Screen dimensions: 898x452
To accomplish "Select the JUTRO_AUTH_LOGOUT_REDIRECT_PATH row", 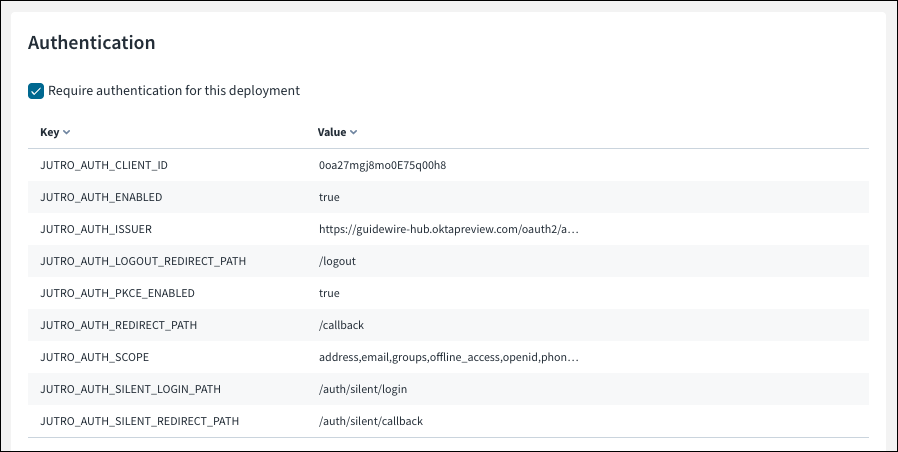I will click(448, 261).
